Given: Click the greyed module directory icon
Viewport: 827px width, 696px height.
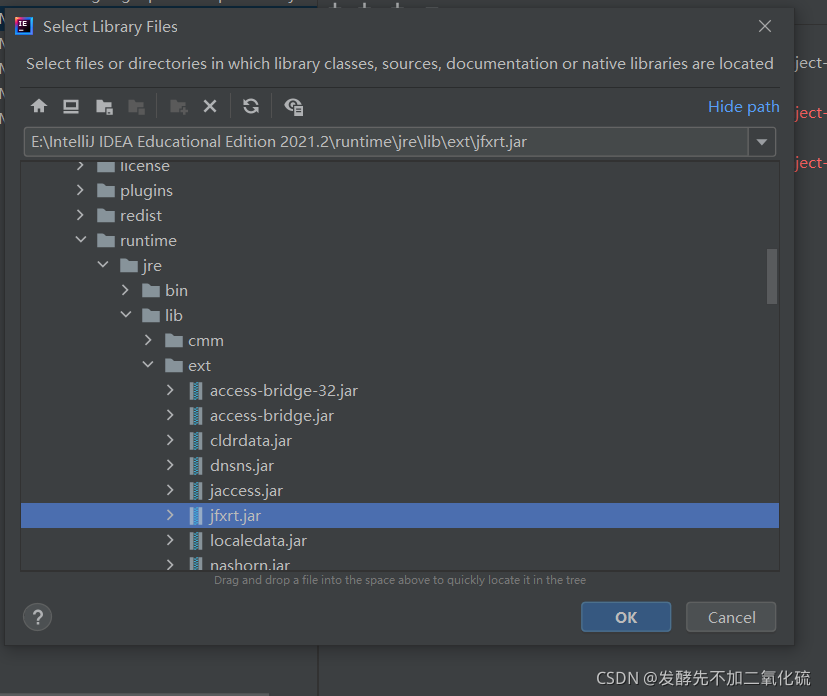Looking at the screenshot, I should coord(137,107).
